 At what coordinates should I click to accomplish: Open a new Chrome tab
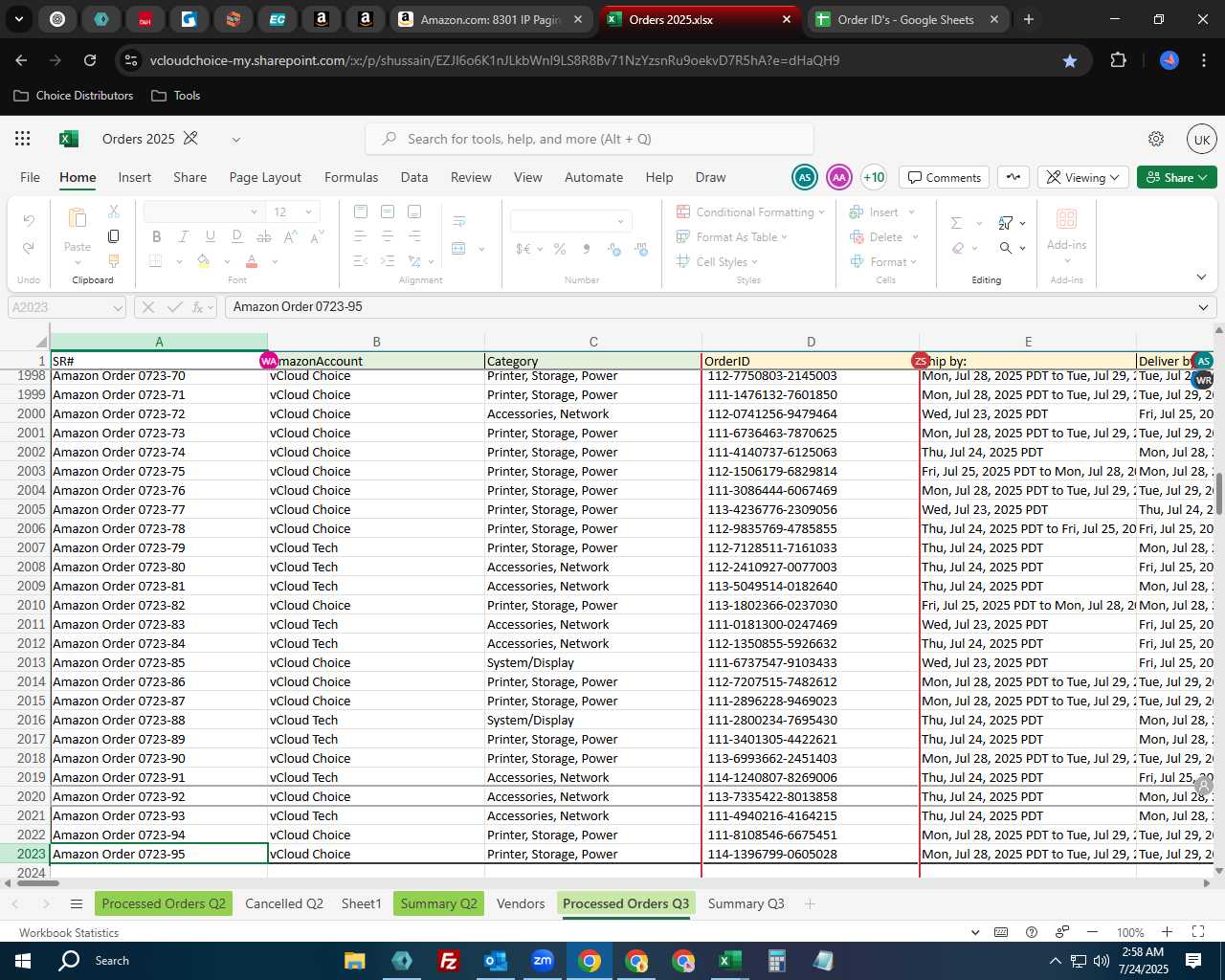(x=1029, y=19)
